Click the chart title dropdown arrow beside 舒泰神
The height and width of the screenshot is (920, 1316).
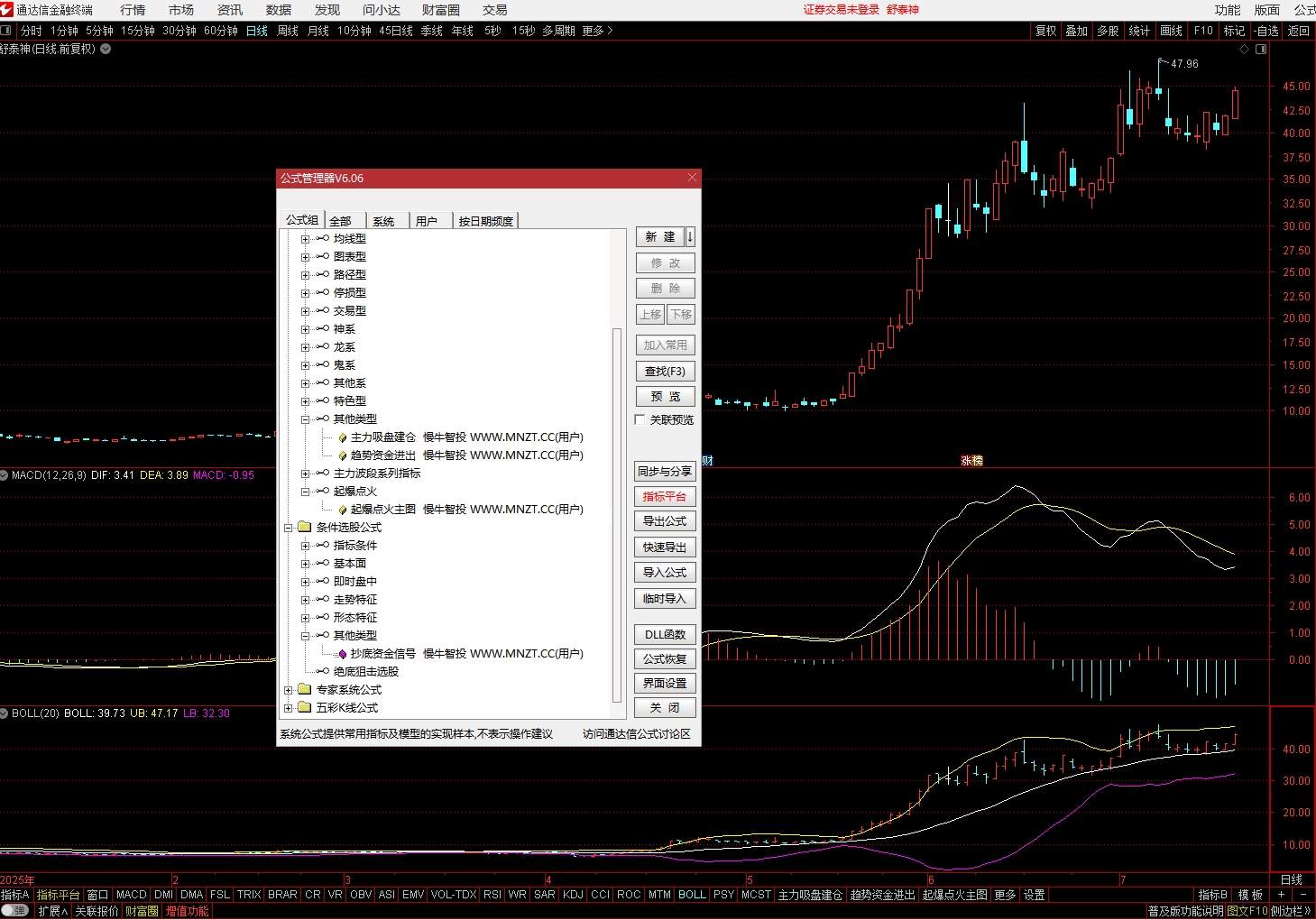[106, 49]
